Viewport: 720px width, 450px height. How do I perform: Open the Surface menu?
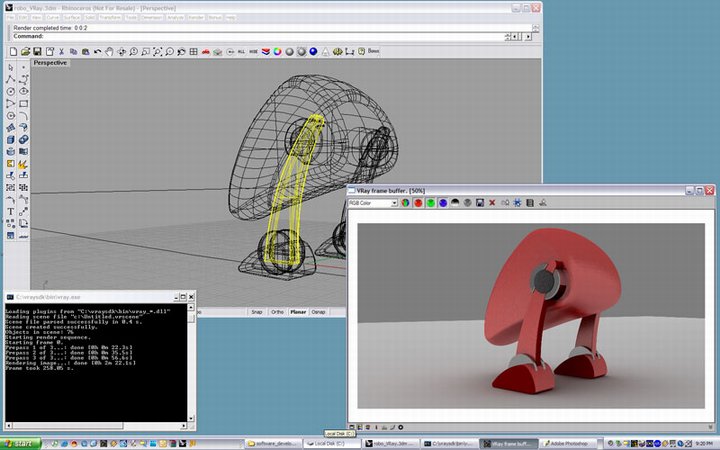click(72, 17)
